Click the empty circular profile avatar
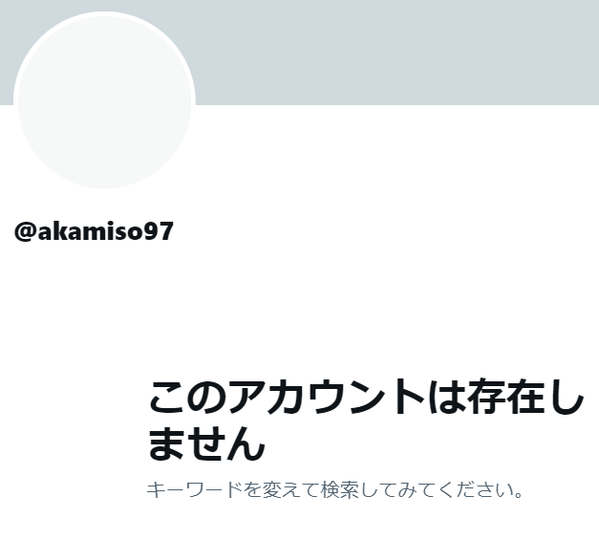The width and height of the screenshot is (599, 540). [104, 100]
